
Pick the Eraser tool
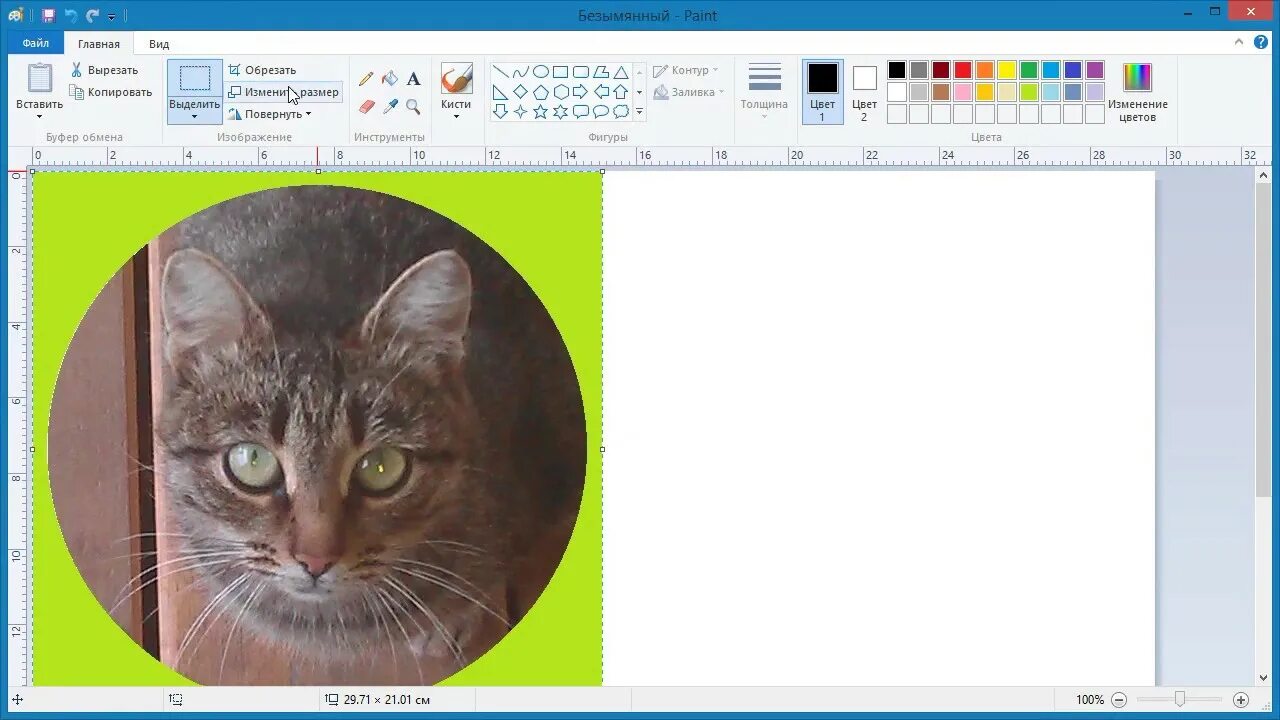click(366, 106)
